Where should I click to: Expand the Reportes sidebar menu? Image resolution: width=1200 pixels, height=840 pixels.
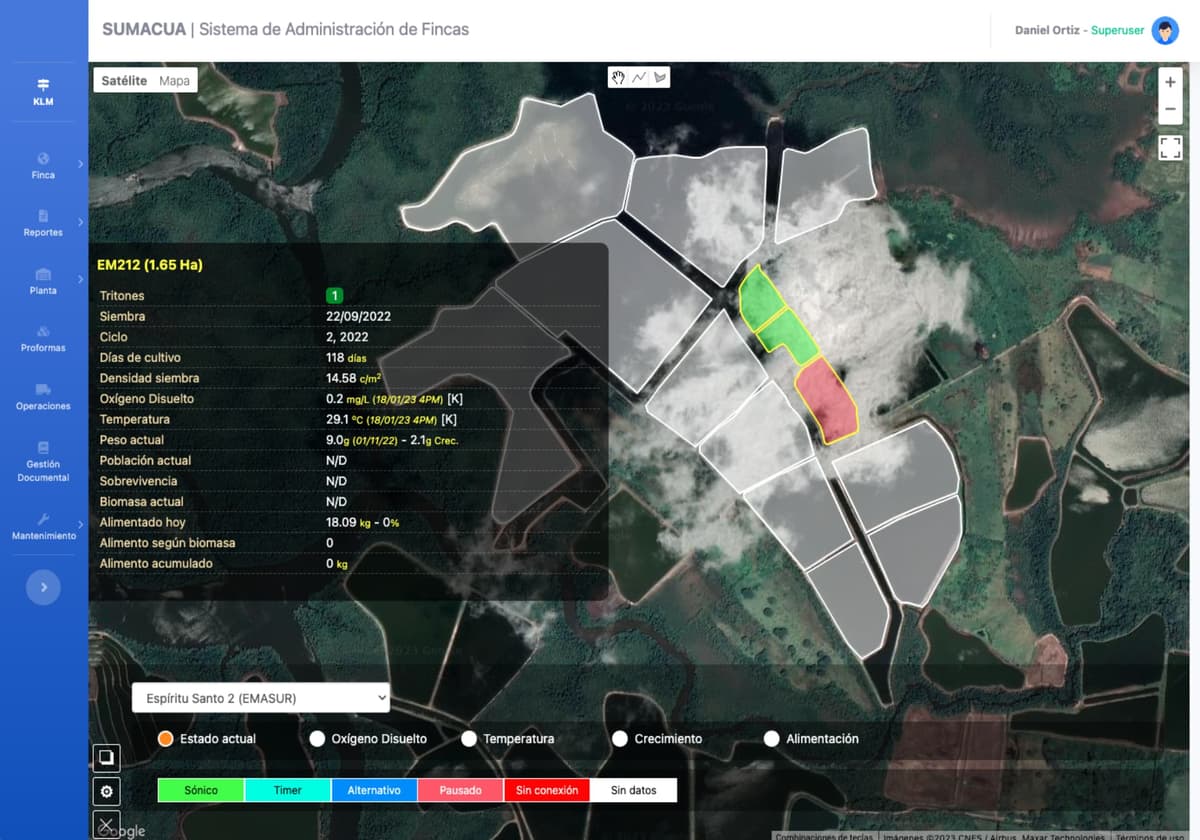click(x=43, y=223)
